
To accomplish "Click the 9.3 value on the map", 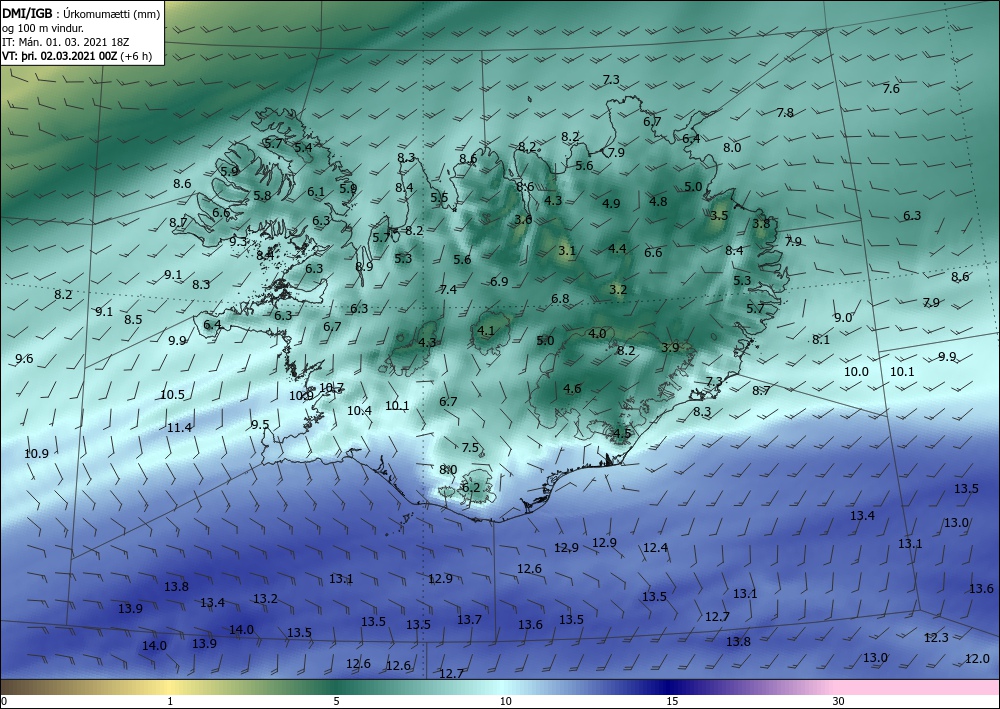I will pos(238,242).
